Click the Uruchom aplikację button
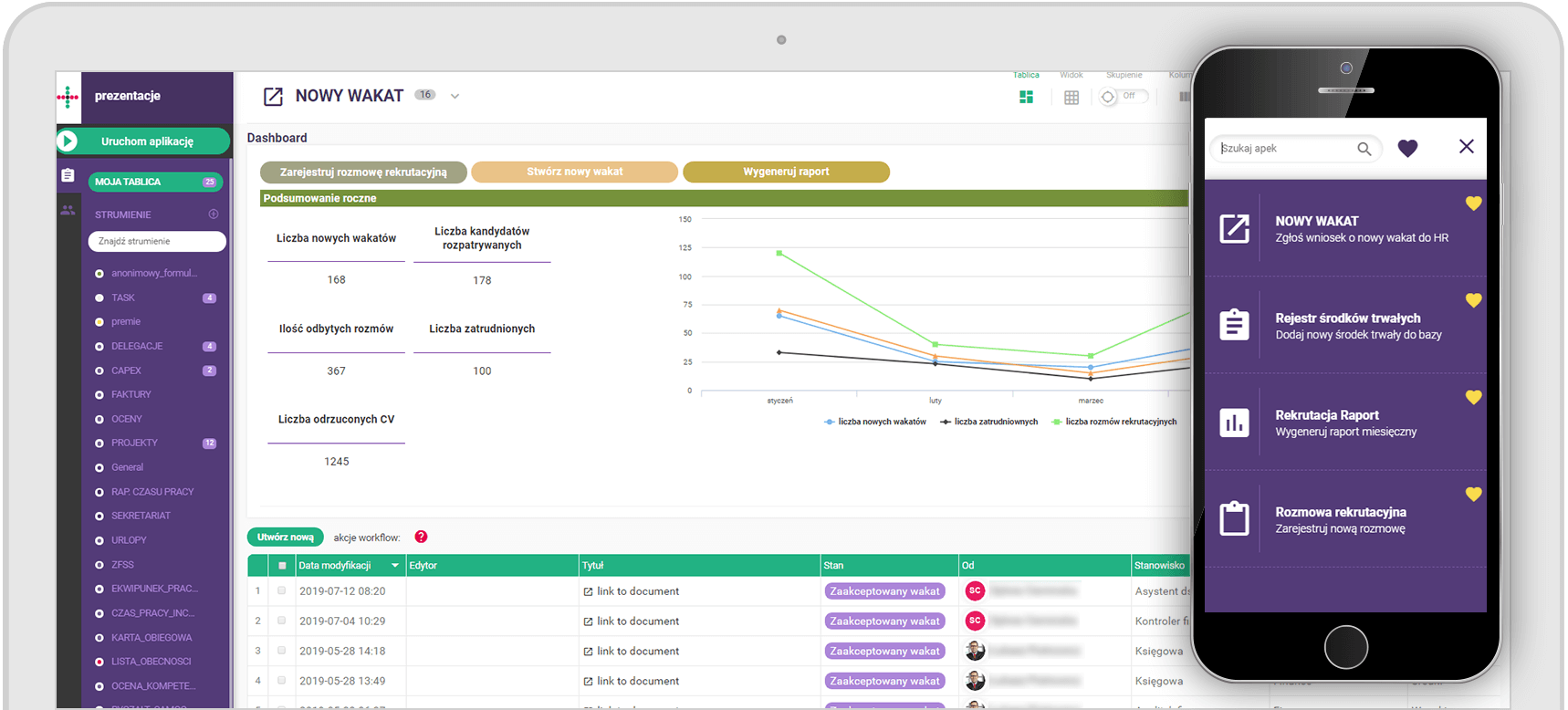The image size is (1568, 710). (144, 141)
